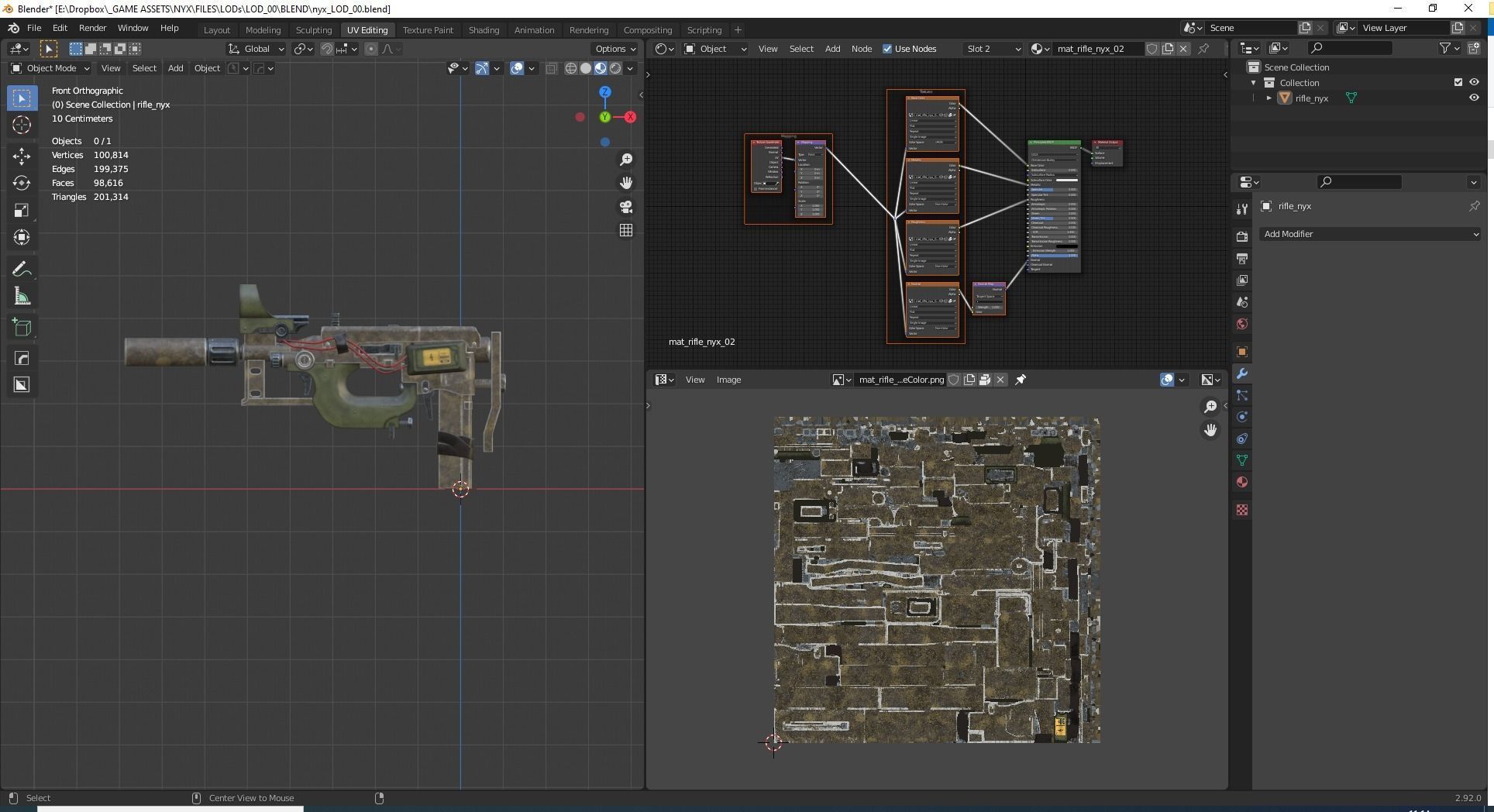The height and width of the screenshot is (812, 1494).
Task: Select the Rotate tool in the viewport toolbar
Action: pos(21,183)
